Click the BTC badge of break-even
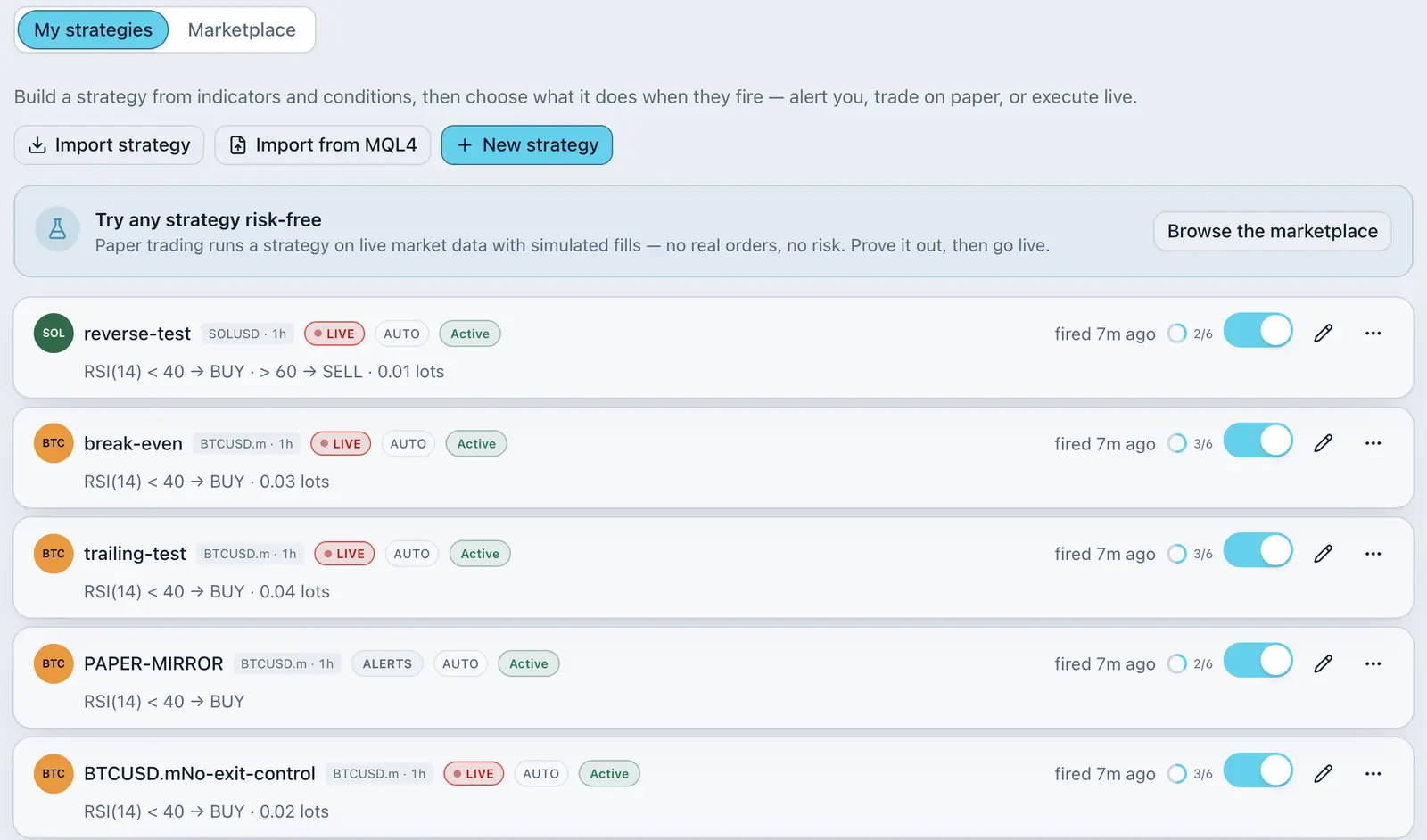 coord(54,443)
